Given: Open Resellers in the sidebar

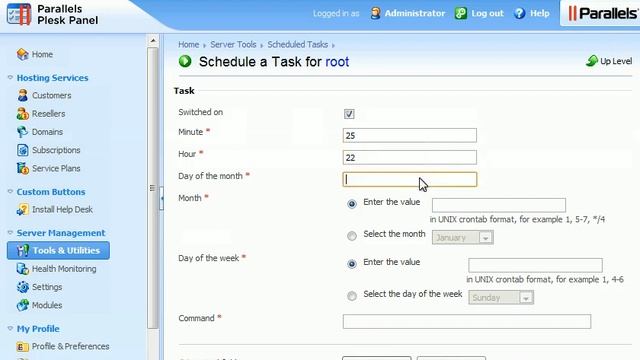Looking at the screenshot, I should point(49,113).
